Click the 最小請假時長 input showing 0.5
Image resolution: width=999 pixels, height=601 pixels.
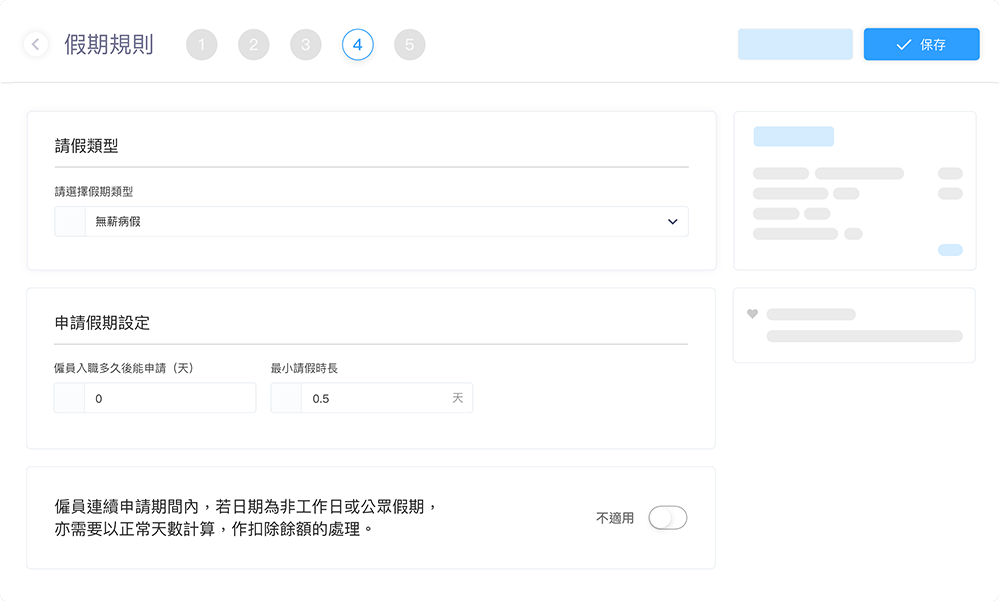point(371,398)
